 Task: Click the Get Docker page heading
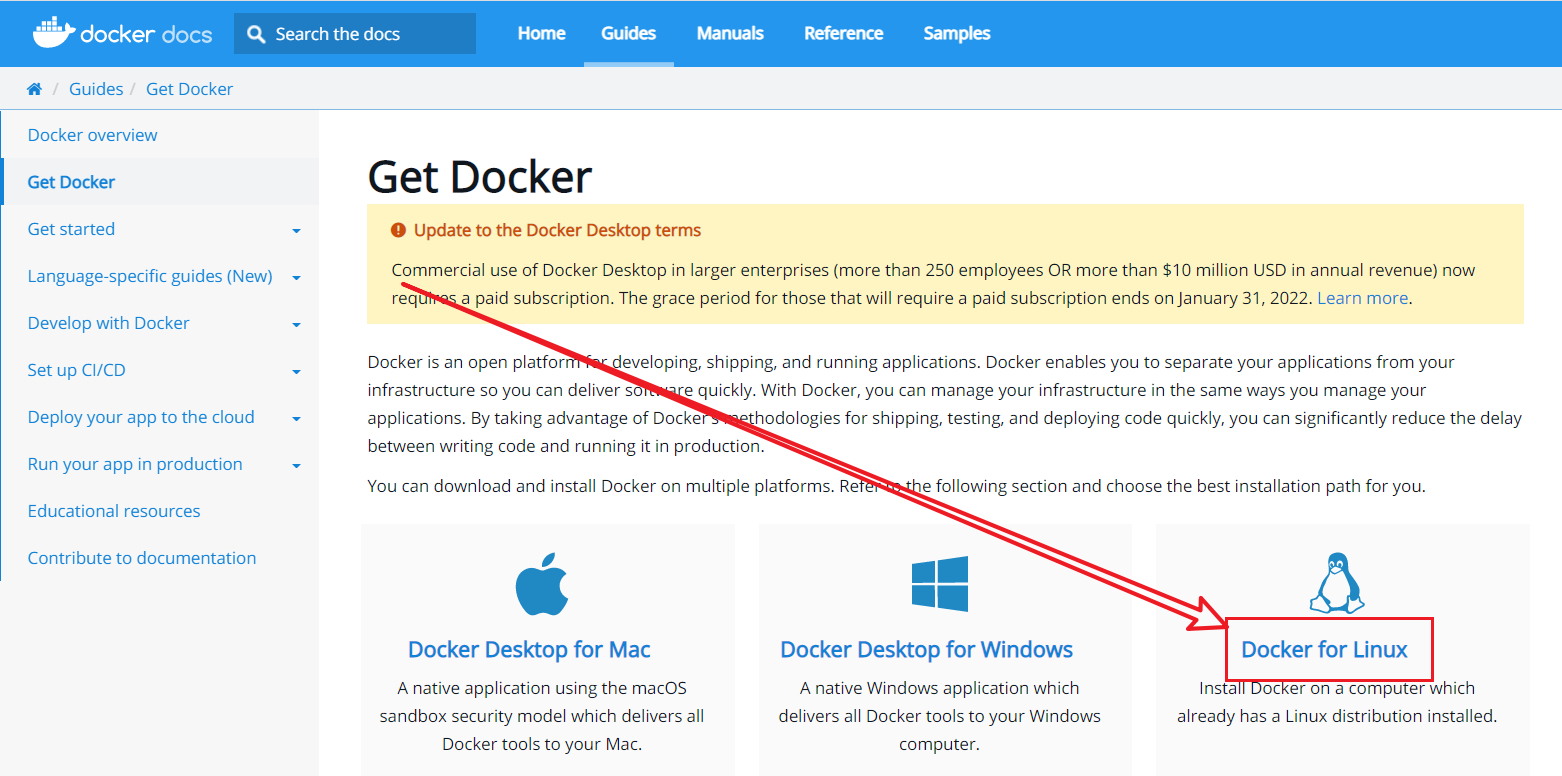click(480, 177)
